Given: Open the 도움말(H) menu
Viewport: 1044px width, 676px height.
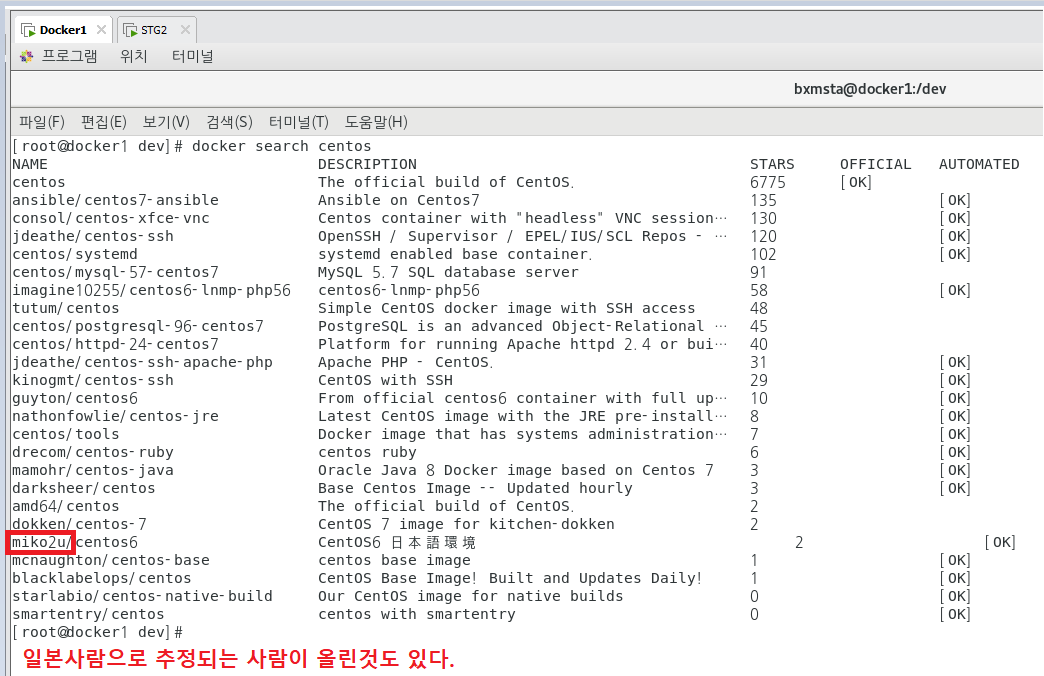Looking at the screenshot, I should pyautogui.click(x=376, y=122).
